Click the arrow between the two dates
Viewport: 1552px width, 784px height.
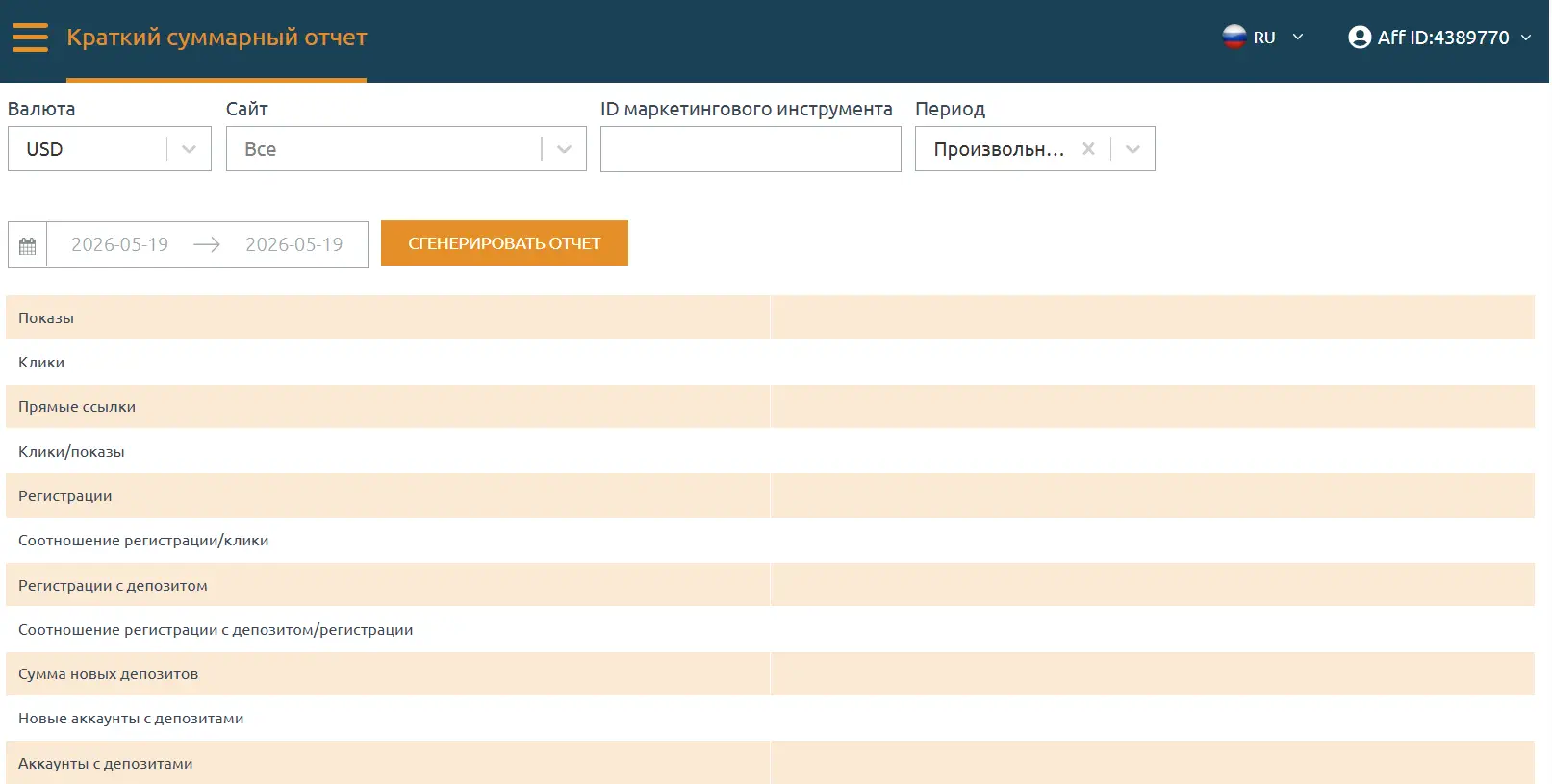pos(207,245)
